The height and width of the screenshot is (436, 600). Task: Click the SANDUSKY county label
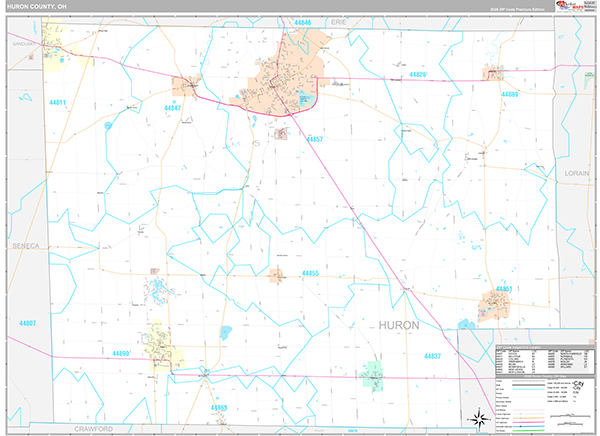(x=24, y=44)
